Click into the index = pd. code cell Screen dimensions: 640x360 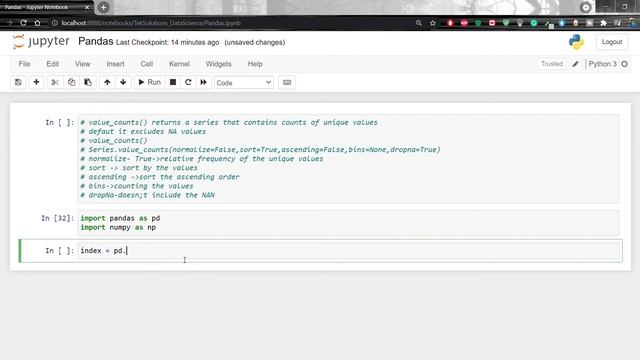349,251
